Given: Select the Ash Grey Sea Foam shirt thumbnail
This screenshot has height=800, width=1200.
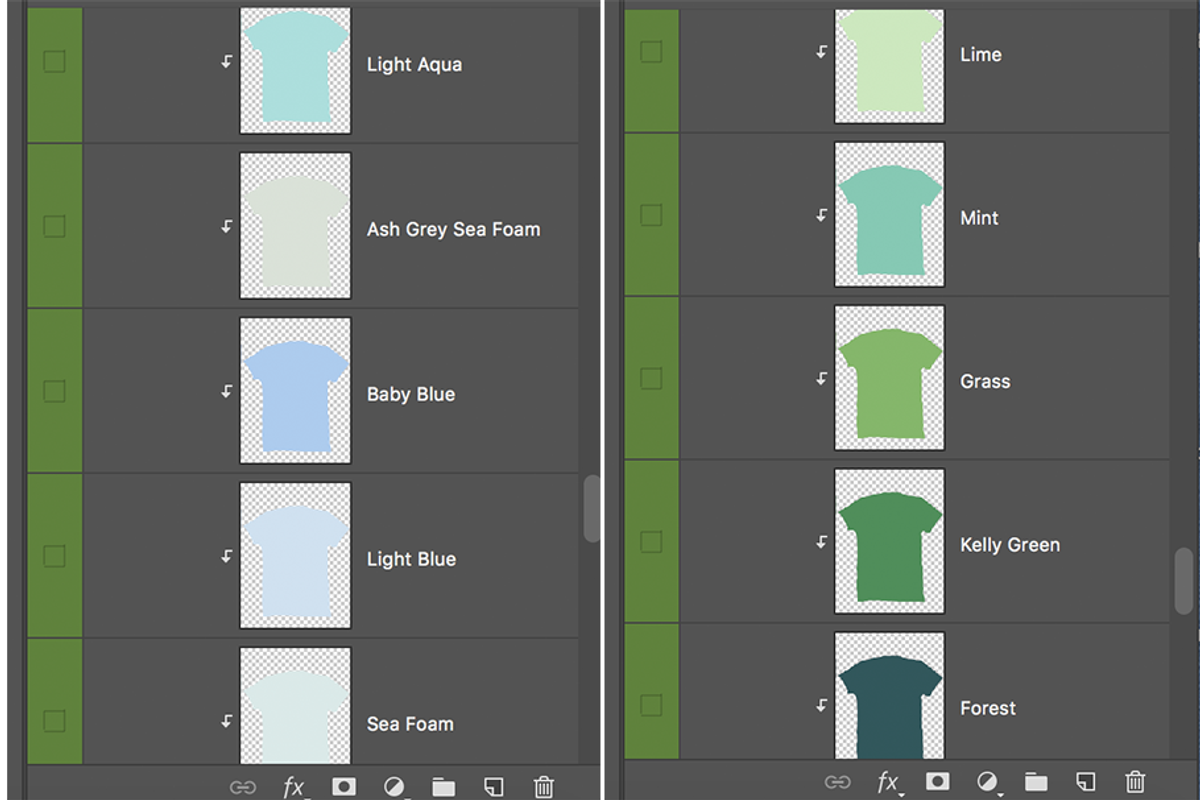Looking at the screenshot, I should click(295, 226).
